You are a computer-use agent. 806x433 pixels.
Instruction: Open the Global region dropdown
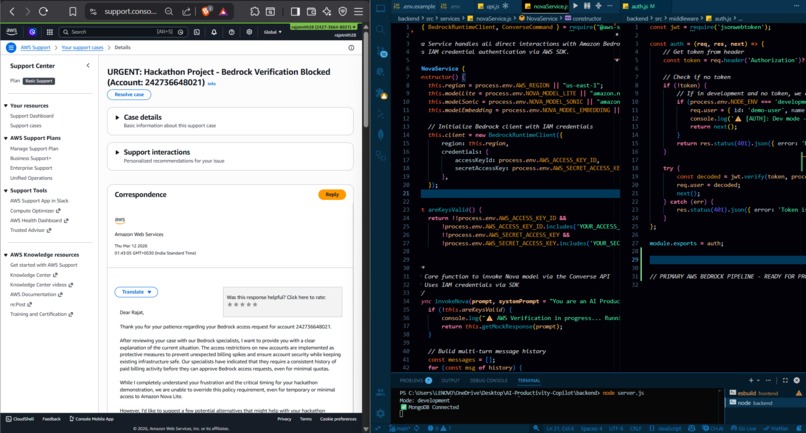pyautogui.click(x=272, y=32)
